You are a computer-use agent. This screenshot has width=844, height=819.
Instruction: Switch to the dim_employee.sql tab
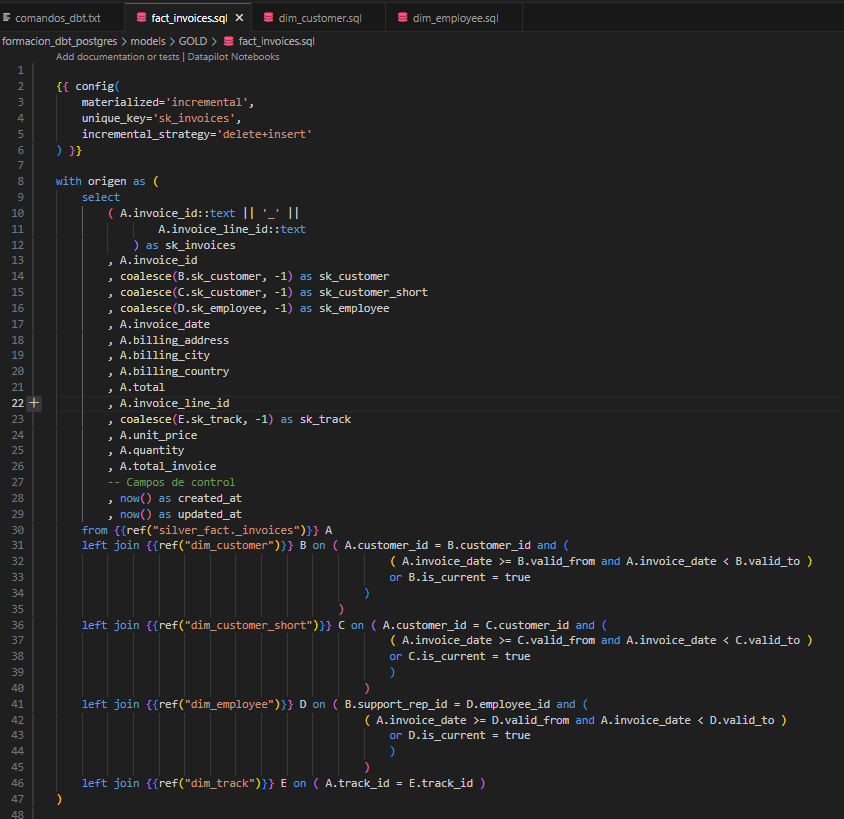pyautogui.click(x=455, y=18)
